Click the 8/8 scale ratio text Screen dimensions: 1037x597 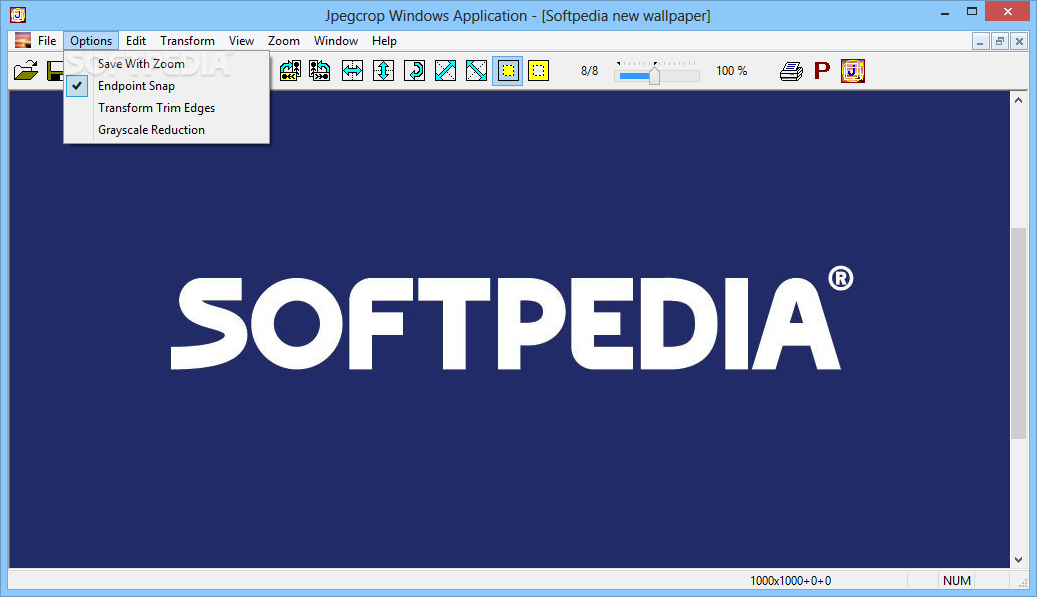589,71
